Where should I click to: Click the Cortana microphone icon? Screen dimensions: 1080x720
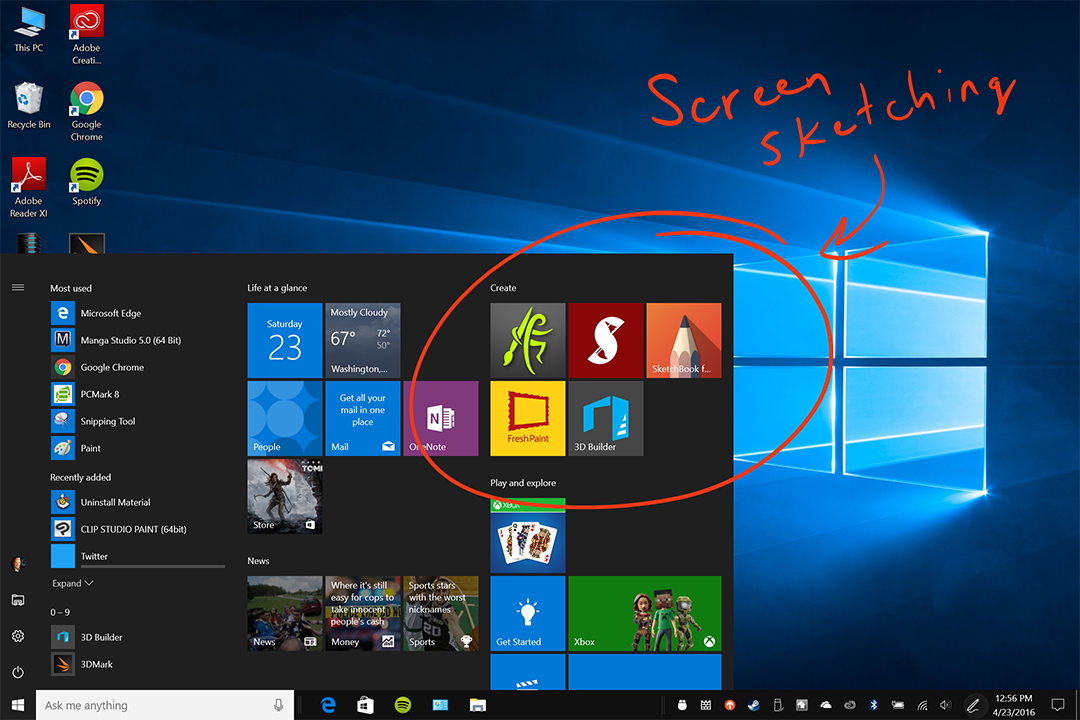coord(278,705)
